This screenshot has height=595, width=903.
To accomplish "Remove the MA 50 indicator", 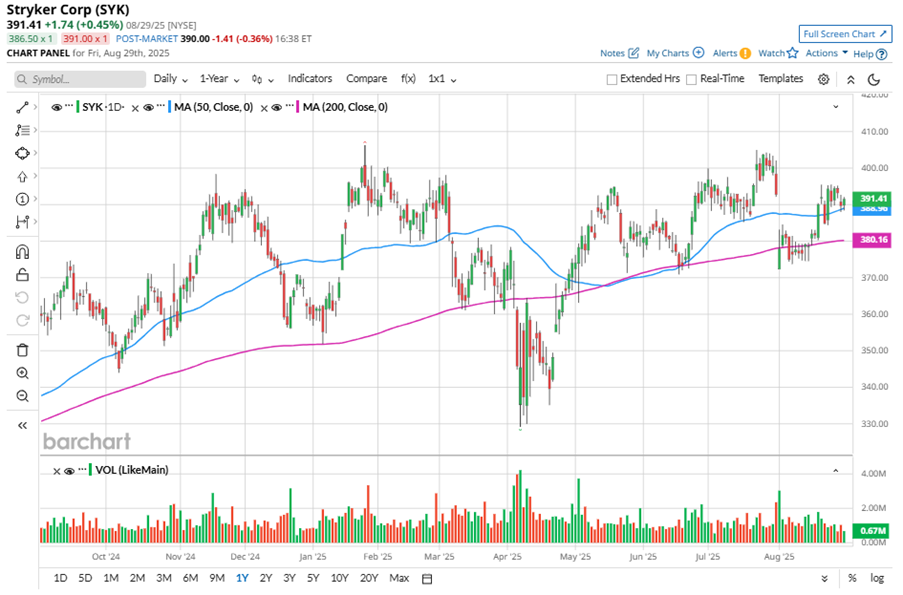I will click(x=135, y=108).
